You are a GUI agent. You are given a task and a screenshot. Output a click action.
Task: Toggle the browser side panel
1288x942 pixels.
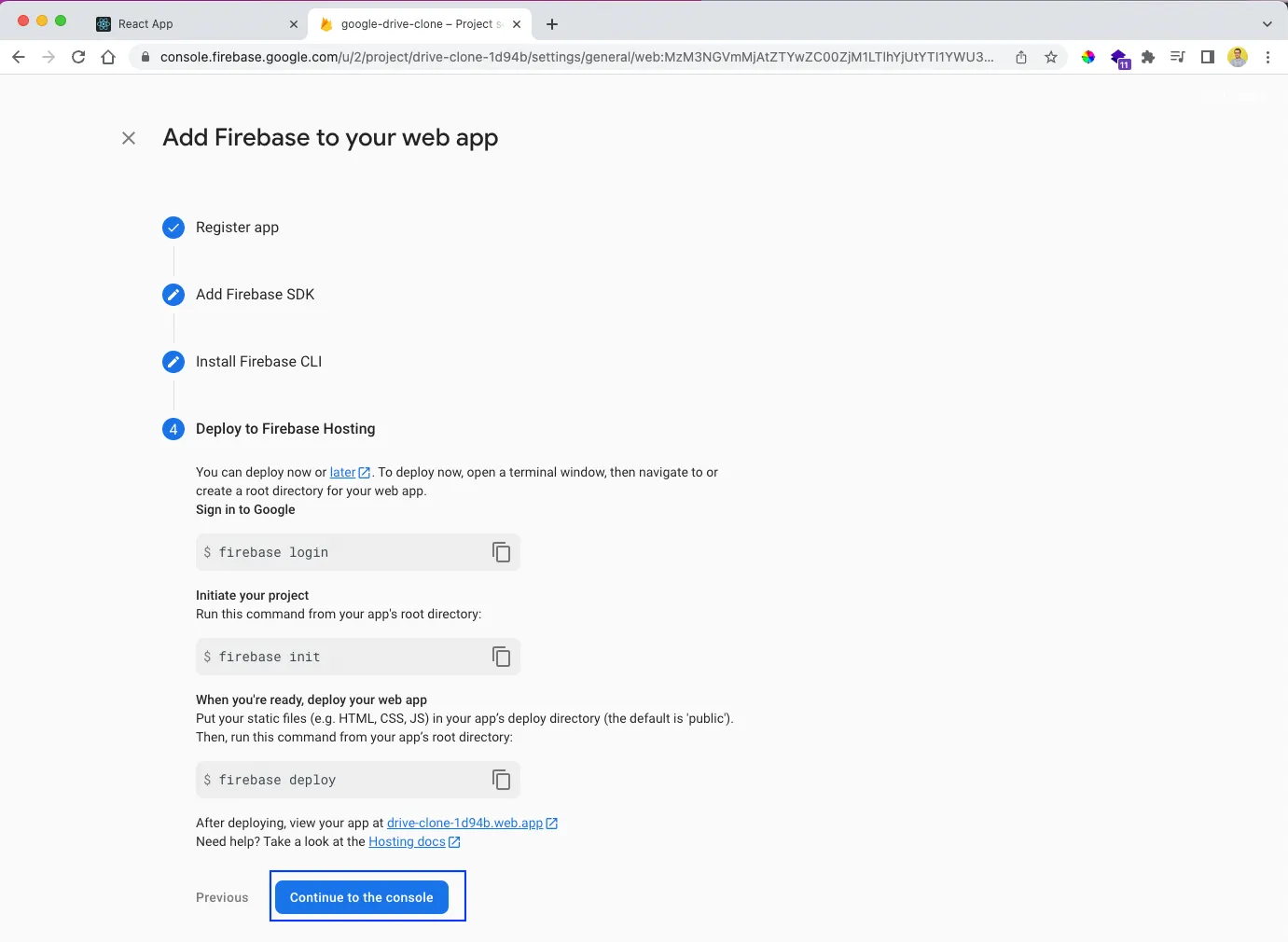point(1208,57)
